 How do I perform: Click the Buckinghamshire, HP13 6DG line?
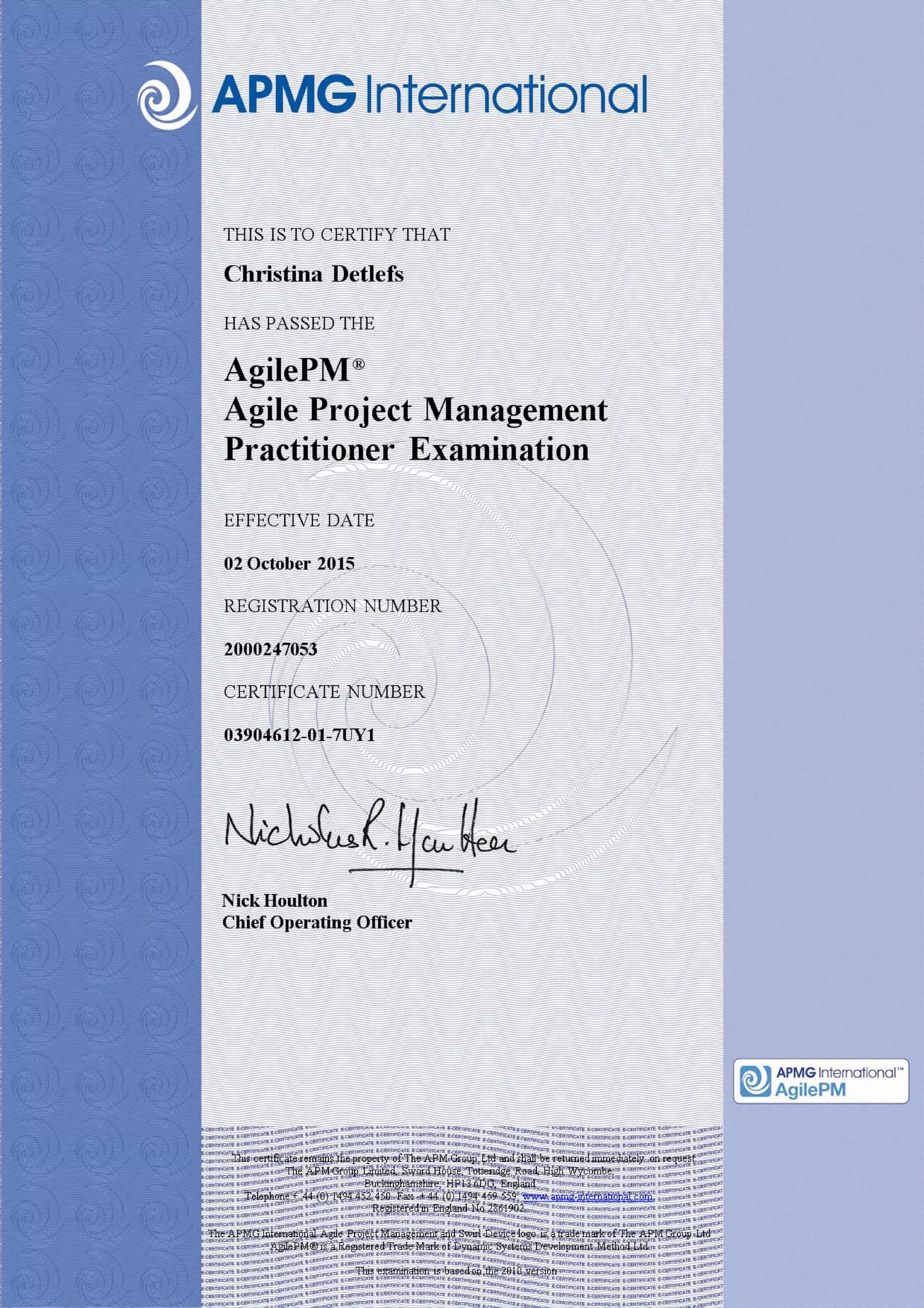pyautogui.click(x=450, y=1183)
